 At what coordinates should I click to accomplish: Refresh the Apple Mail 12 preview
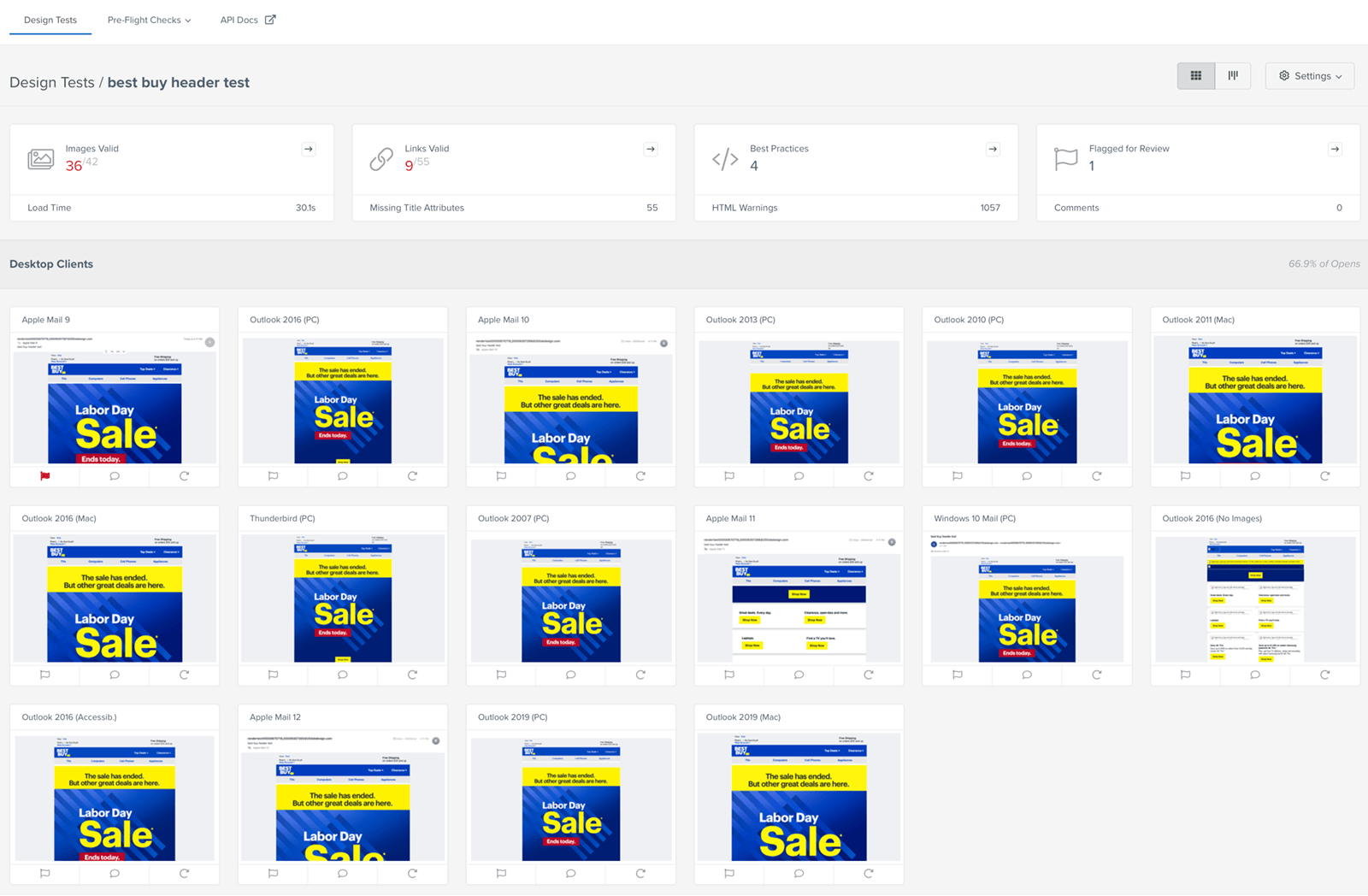pos(412,874)
